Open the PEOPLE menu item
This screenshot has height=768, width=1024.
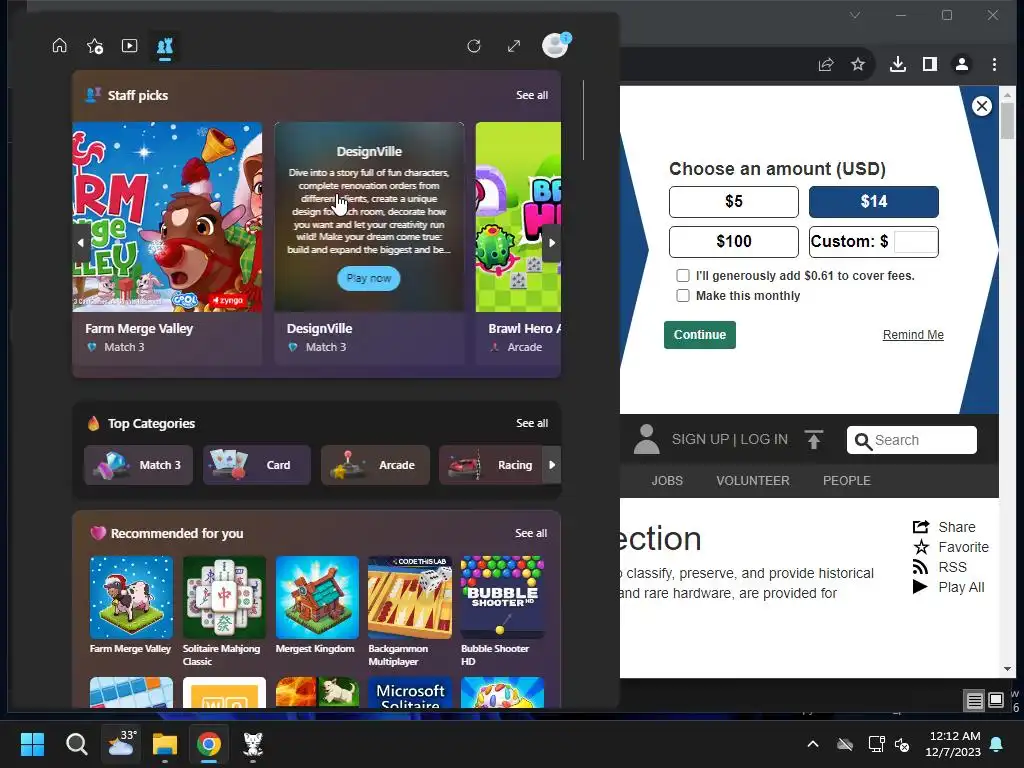tap(846, 481)
